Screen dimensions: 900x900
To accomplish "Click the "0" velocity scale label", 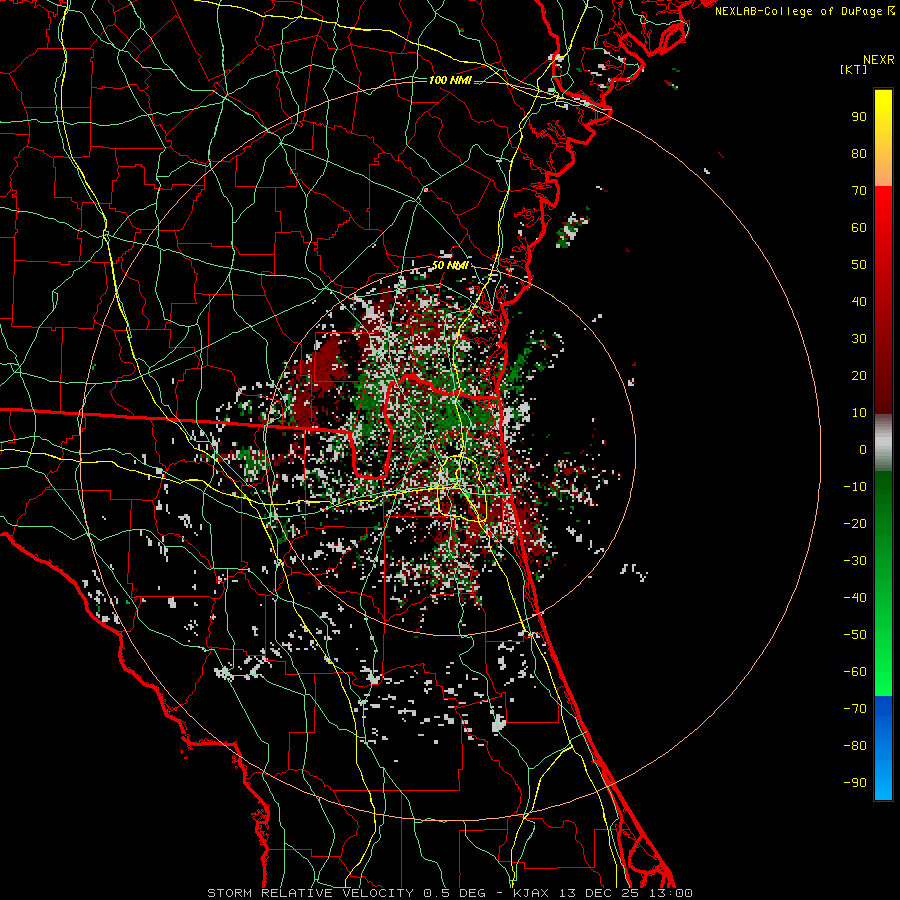I will (863, 450).
